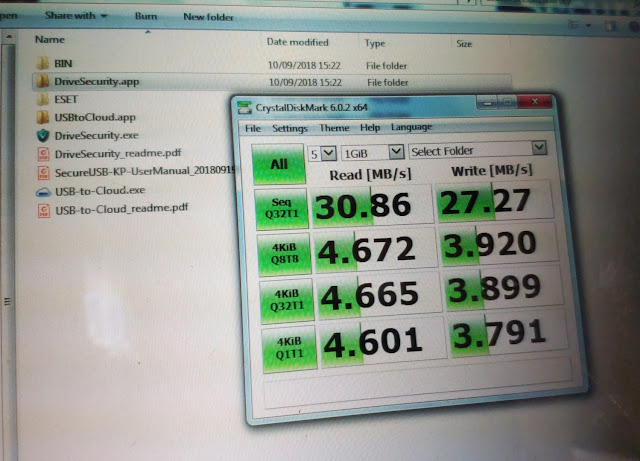The height and width of the screenshot is (461, 640).
Task: Click Burn in the Explorer toolbar
Action: click(146, 16)
